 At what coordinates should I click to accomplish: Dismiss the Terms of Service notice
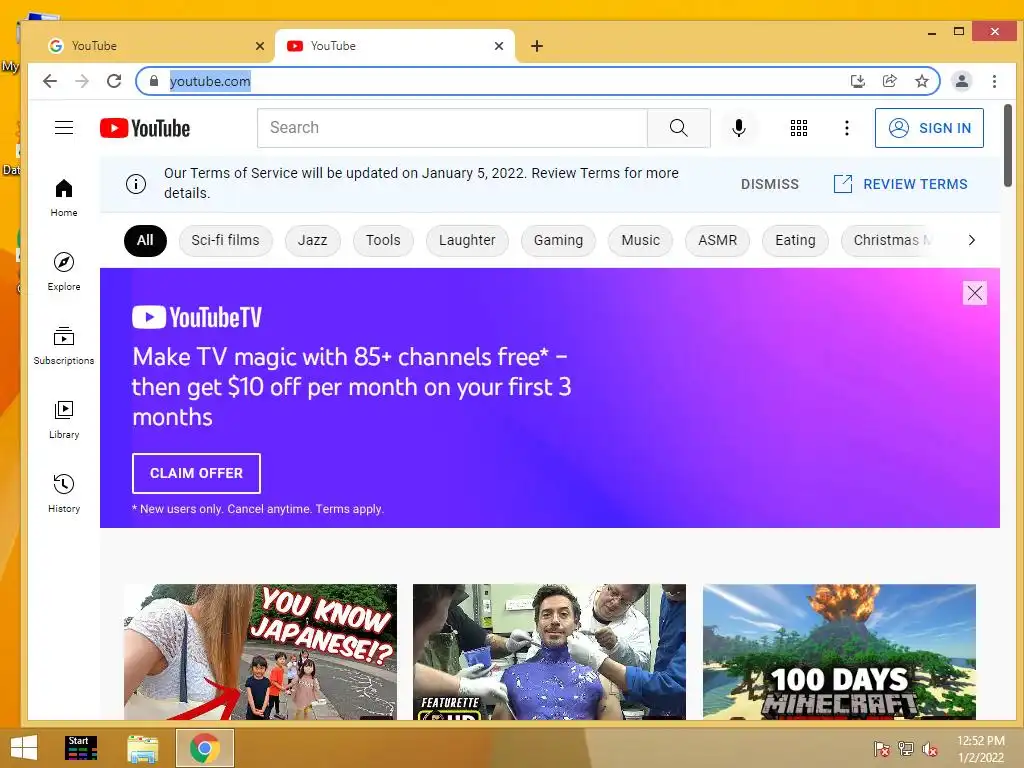pos(769,184)
